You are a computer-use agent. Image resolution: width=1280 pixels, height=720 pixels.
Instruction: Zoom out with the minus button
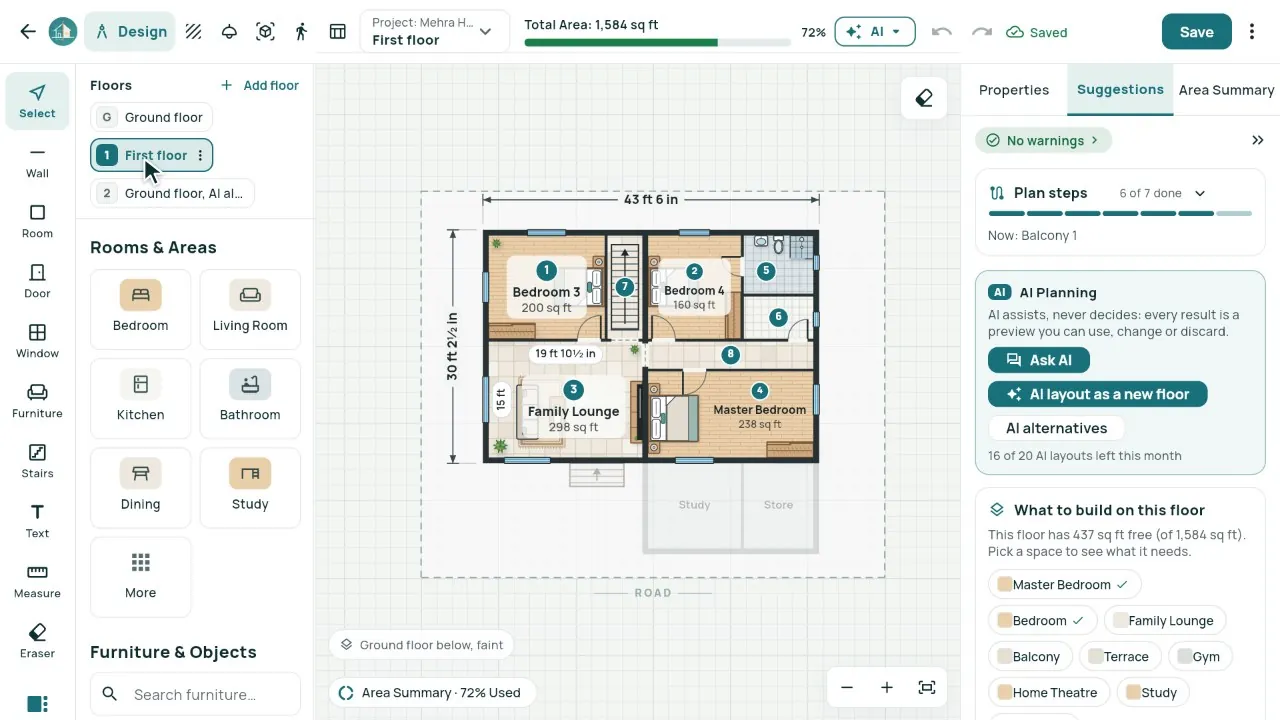(847, 687)
